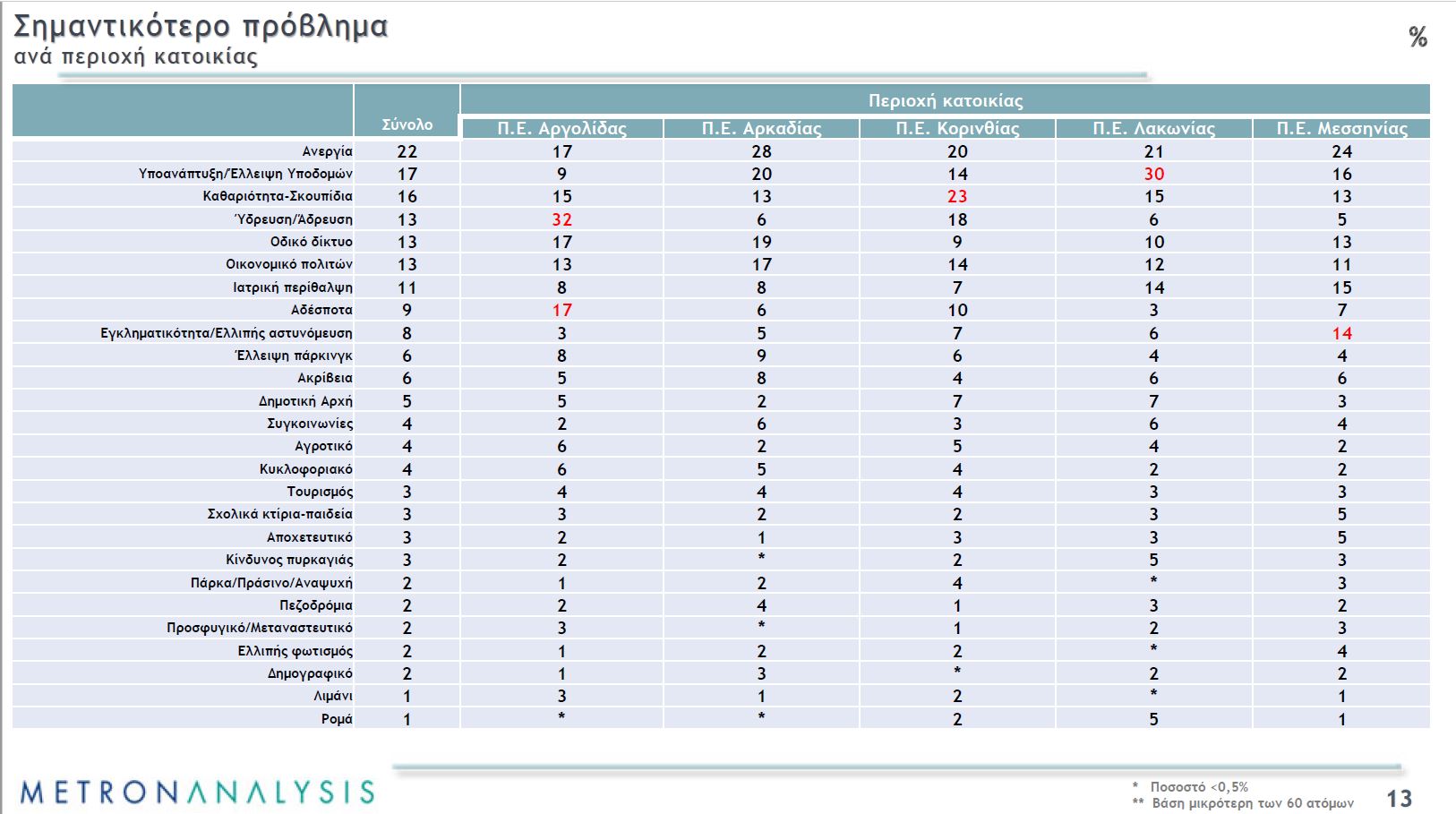Click the Ύδρευση/Άδρευση row label
Viewport: 1456px width, 814px height.
click(x=293, y=219)
